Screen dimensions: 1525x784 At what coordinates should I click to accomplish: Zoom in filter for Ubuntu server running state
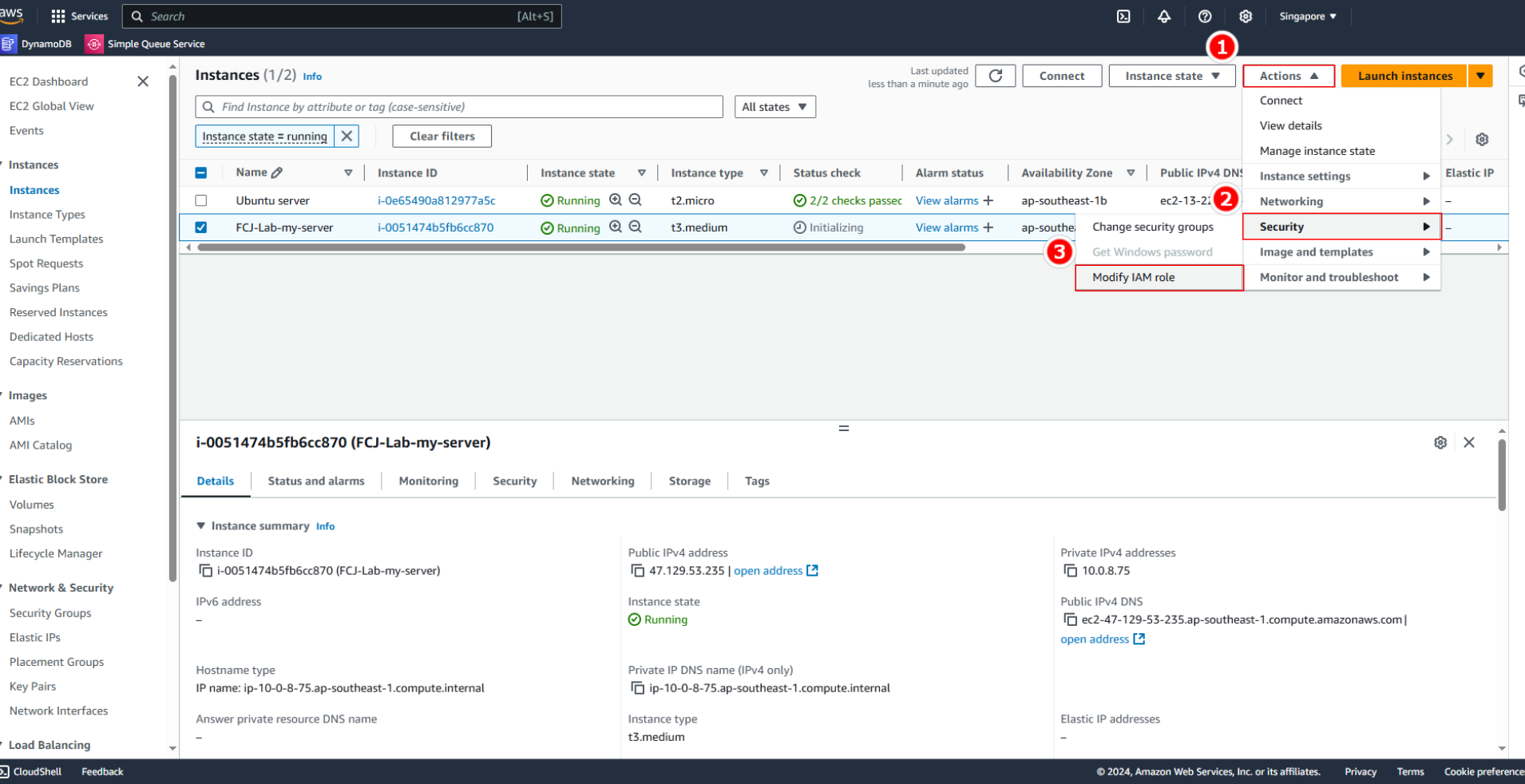(616, 200)
